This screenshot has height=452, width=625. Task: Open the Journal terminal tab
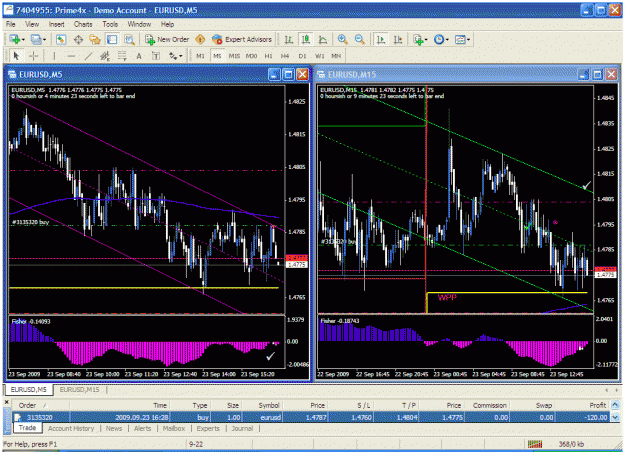pyautogui.click(x=242, y=428)
